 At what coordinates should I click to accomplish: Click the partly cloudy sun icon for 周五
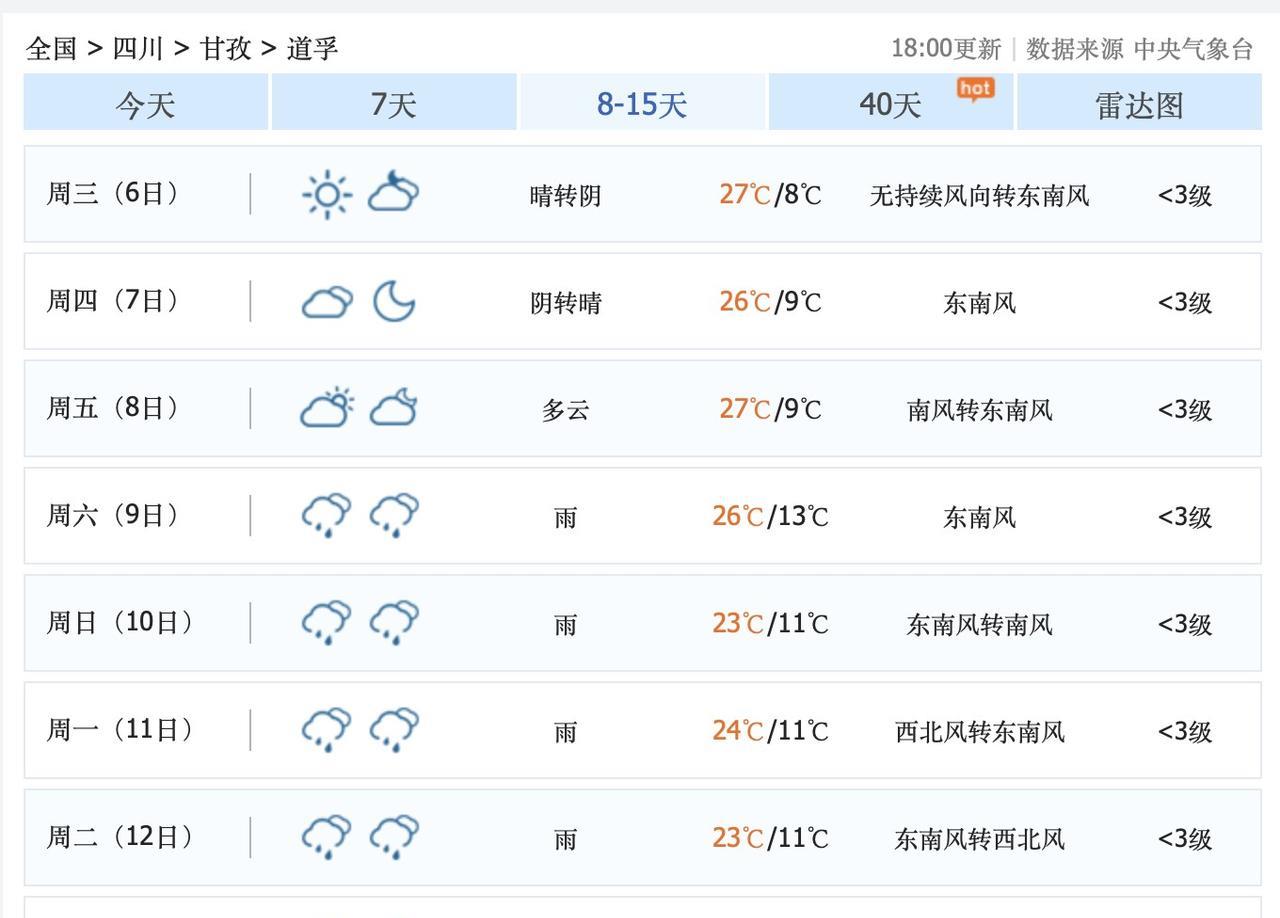tap(327, 408)
